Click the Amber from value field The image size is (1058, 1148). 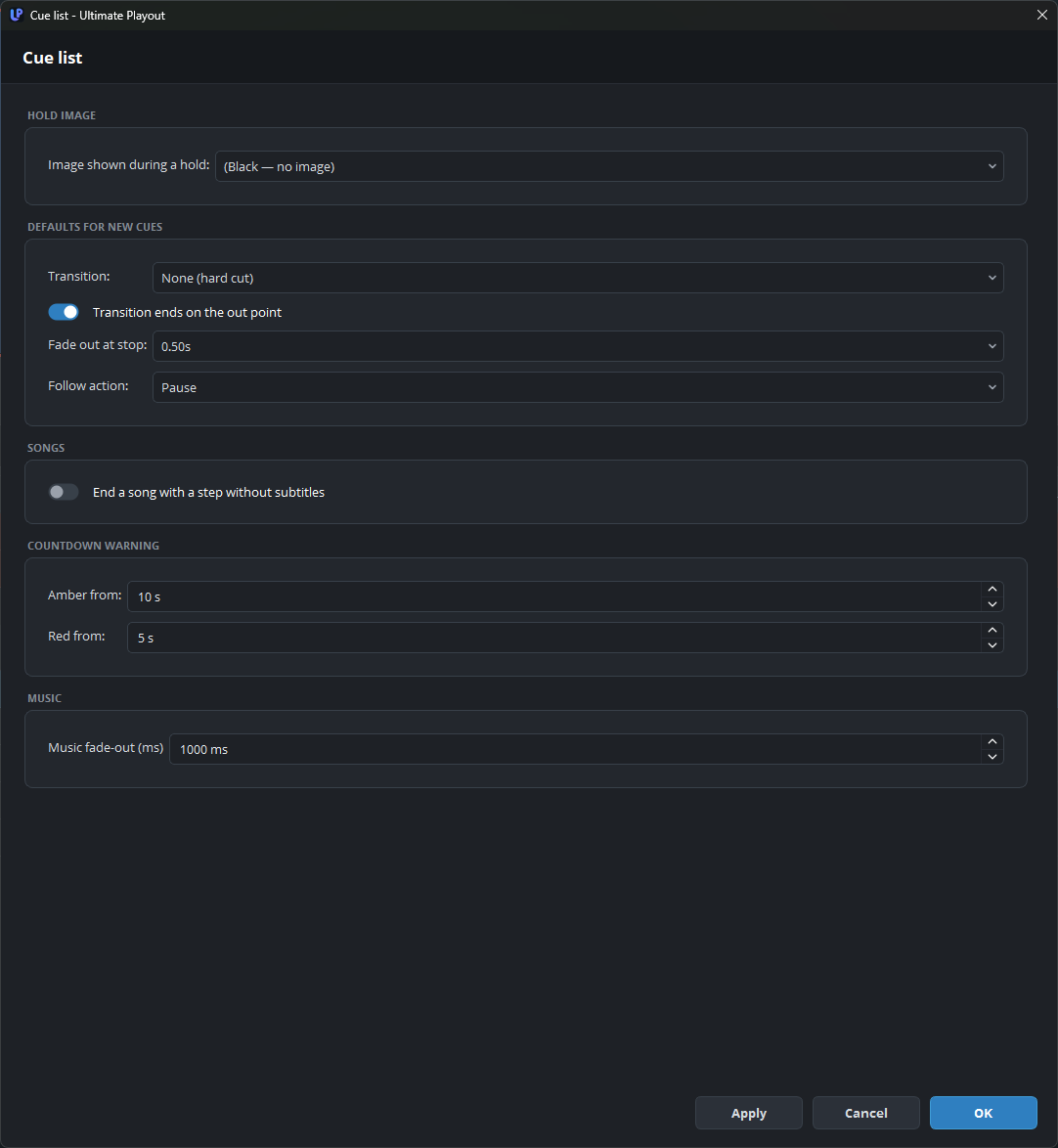(553, 596)
